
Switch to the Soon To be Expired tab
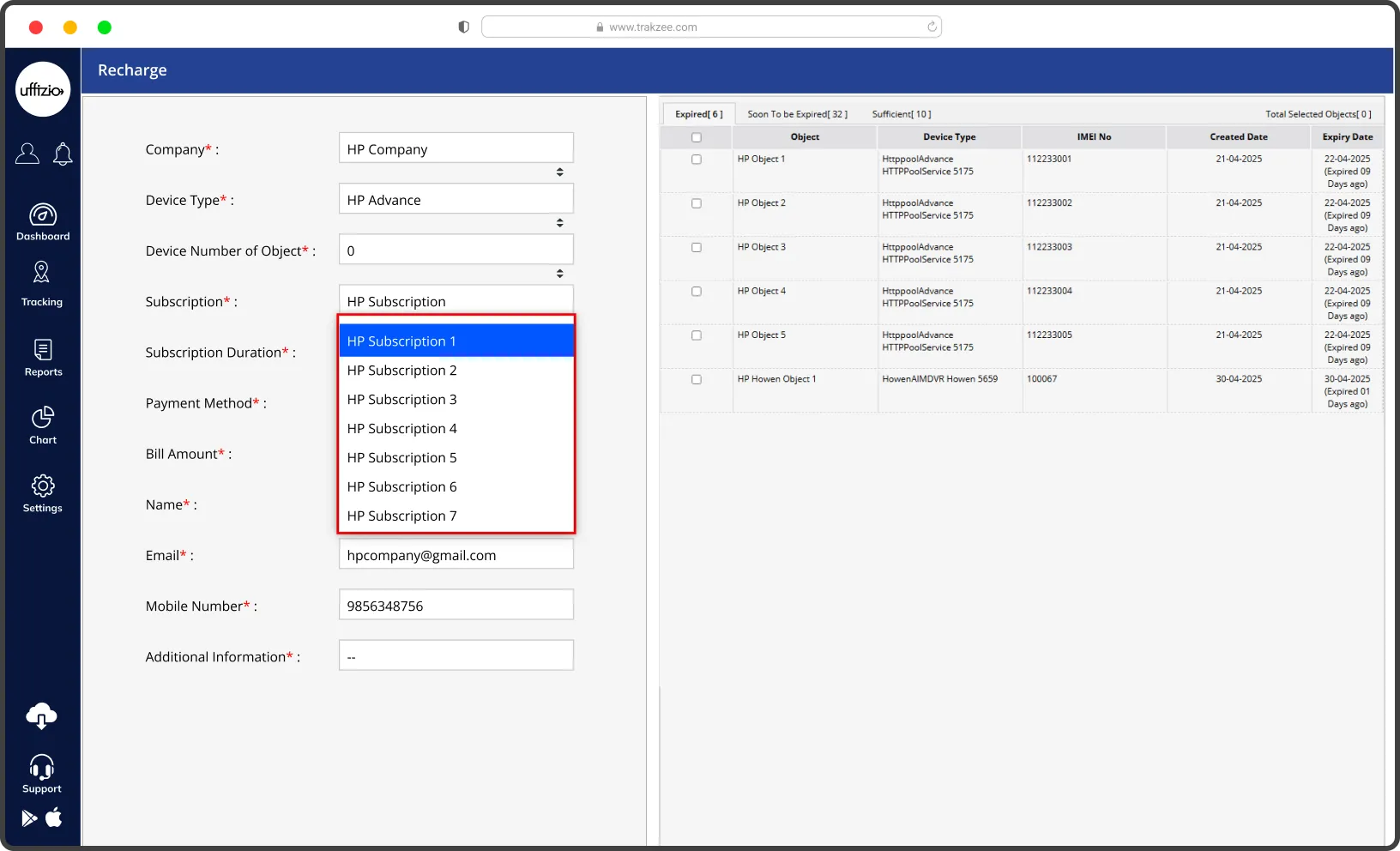[x=797, y=114]
